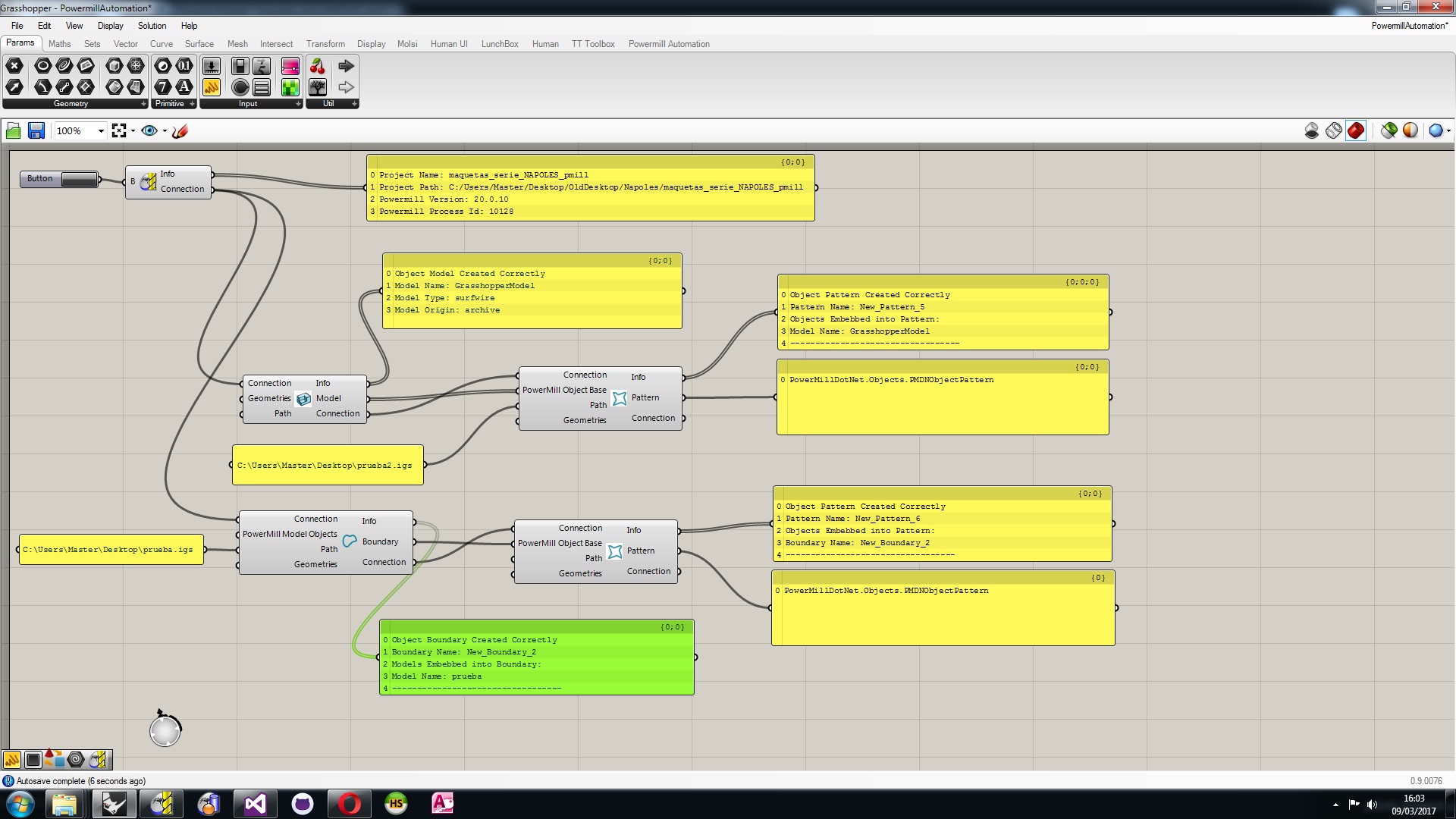This screenshot has width=1456, height=819.
Task: Toggle preview off with the green slashed icon
Action: [1389, 130]
